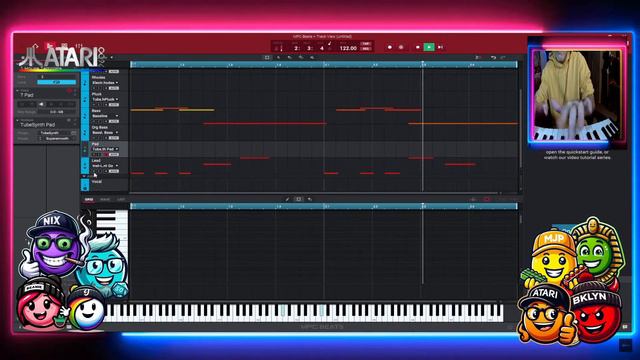
Task: Click the tempo field showing 122.00
Action: click(x=348, y=48)
